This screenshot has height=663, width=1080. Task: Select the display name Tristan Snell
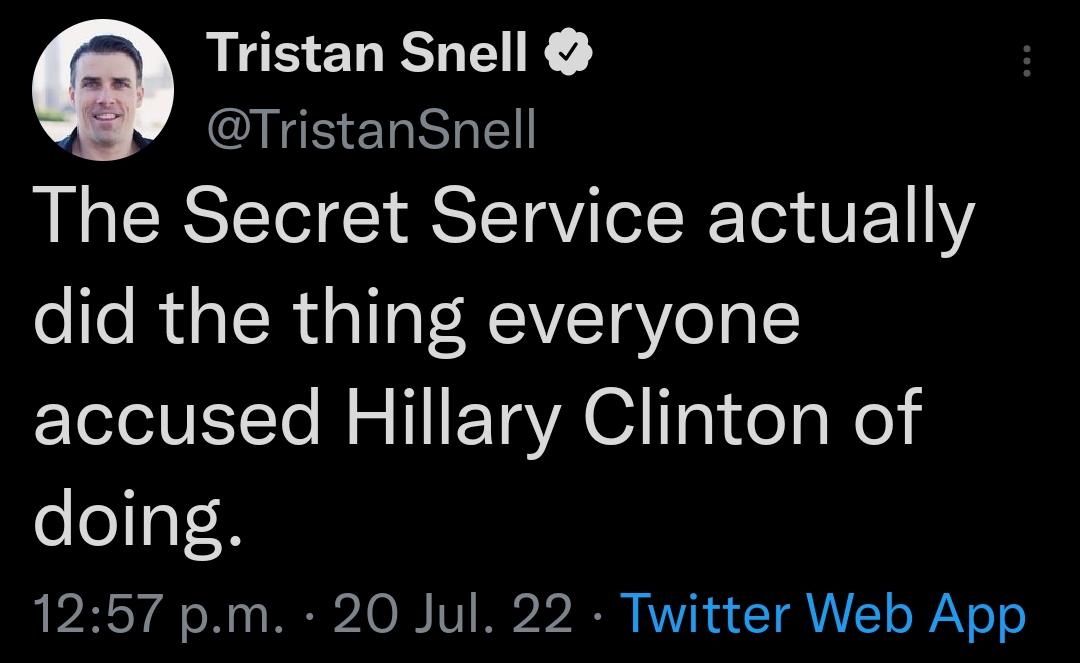coord(370,54)
